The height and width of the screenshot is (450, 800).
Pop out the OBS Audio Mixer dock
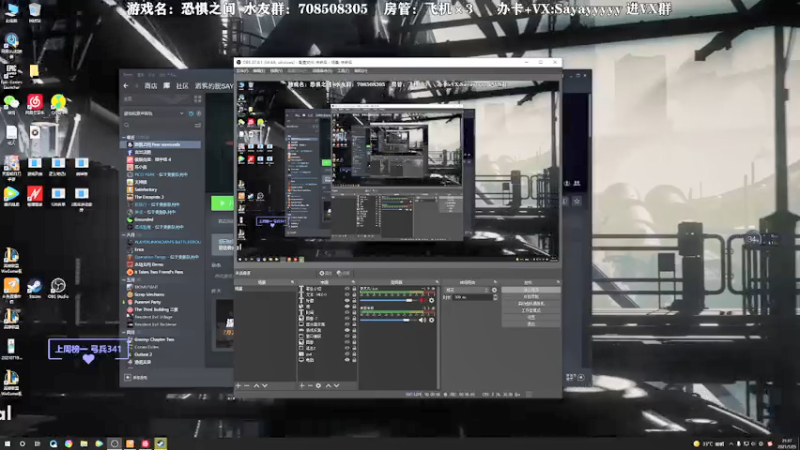437,282
